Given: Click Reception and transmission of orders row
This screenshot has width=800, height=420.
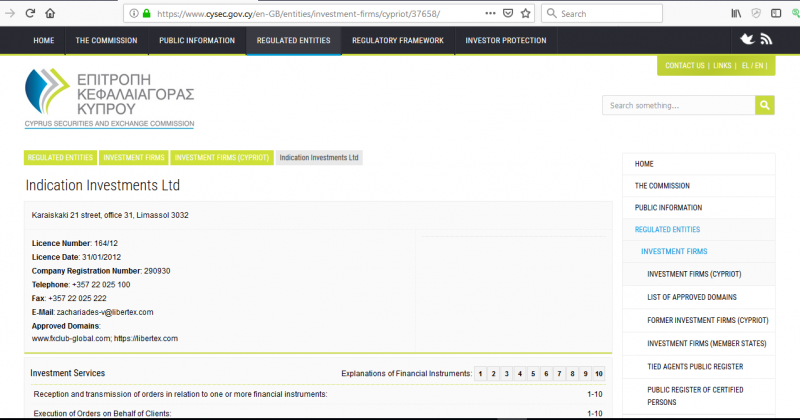Looking at the screenshot, I should click(x=318, y=394).
